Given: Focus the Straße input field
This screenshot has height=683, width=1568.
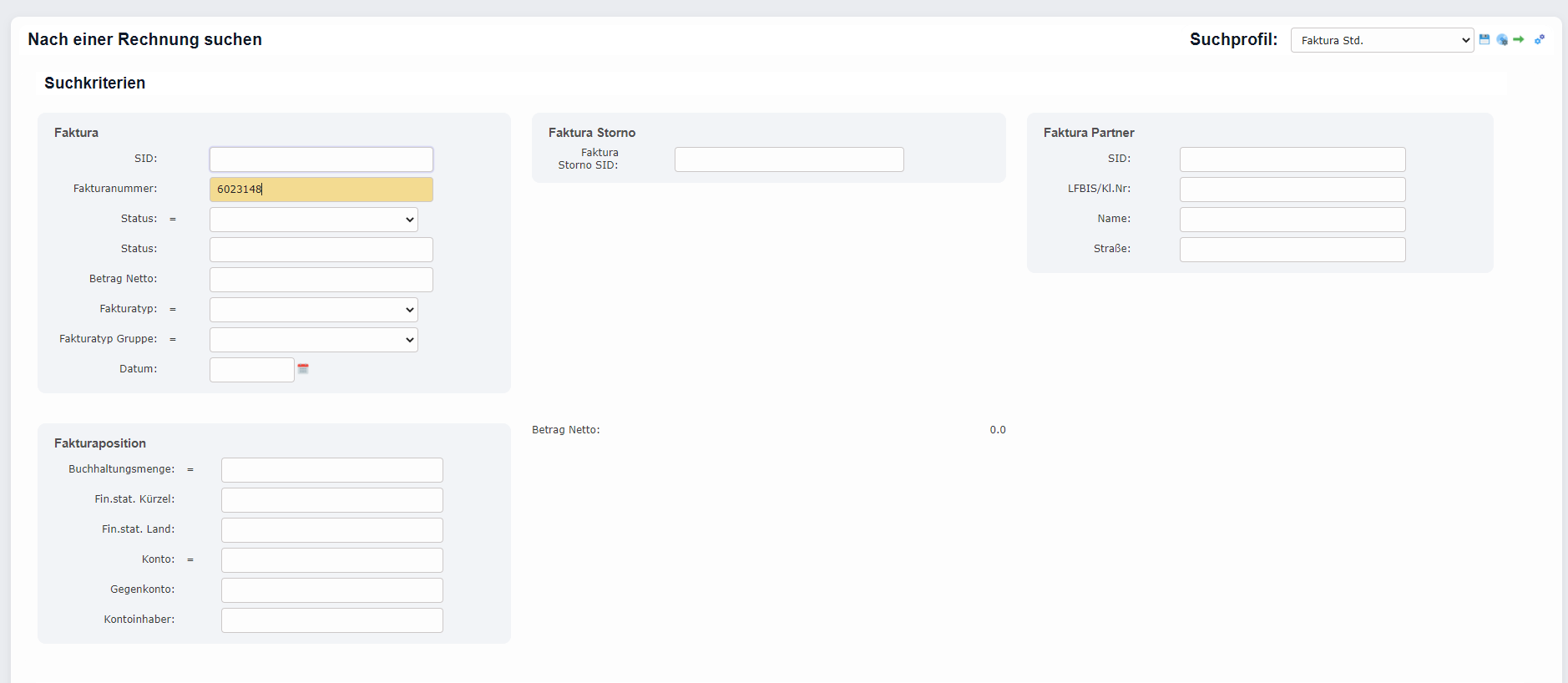Looking at the screenshot, I should coord(1292,250).
